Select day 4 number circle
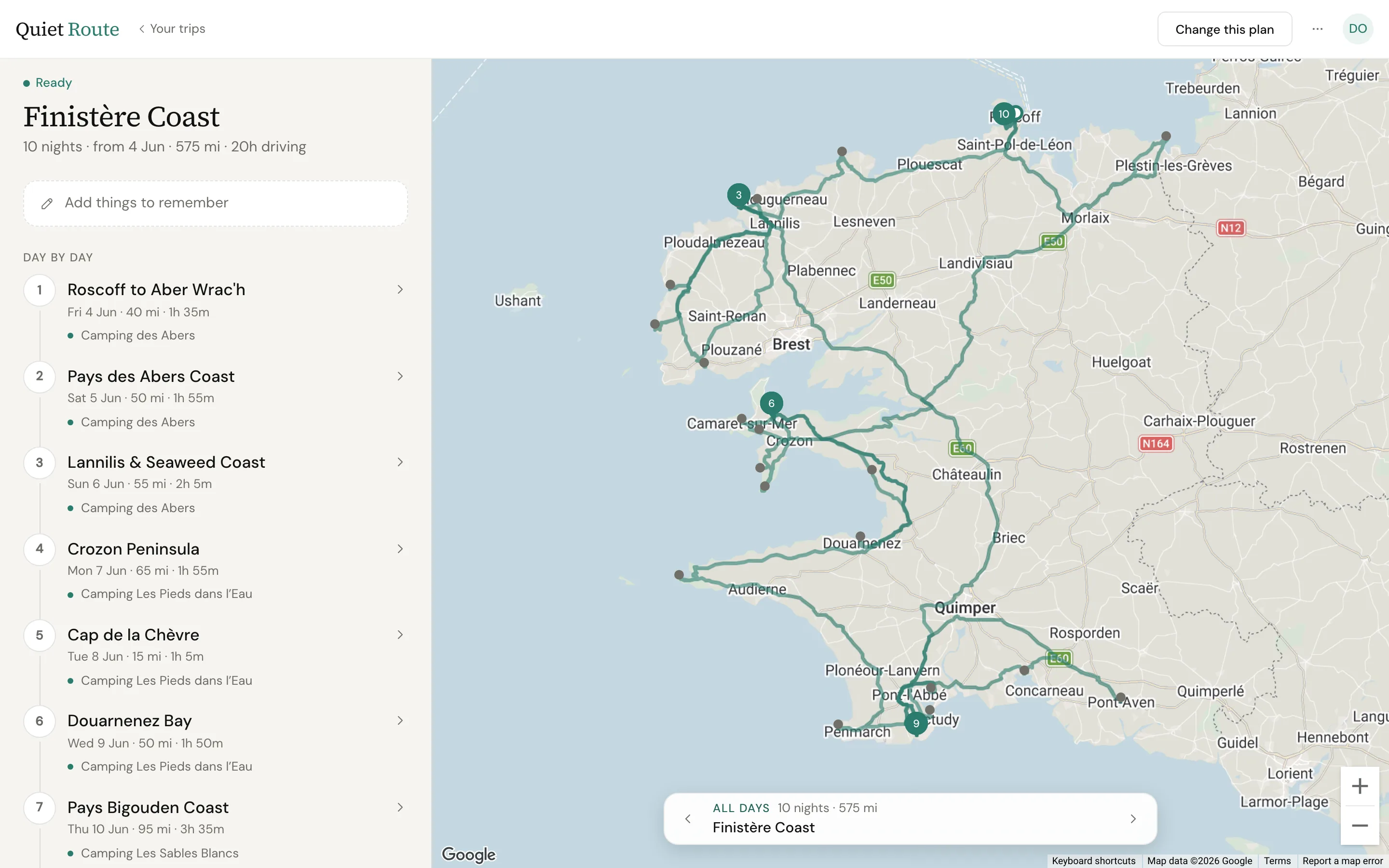The height and width of the screenshot is (868, 1389). (40, 549)
